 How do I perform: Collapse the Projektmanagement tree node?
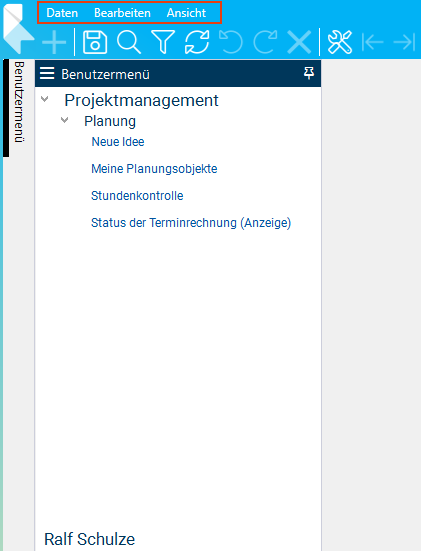pos(45,99)
